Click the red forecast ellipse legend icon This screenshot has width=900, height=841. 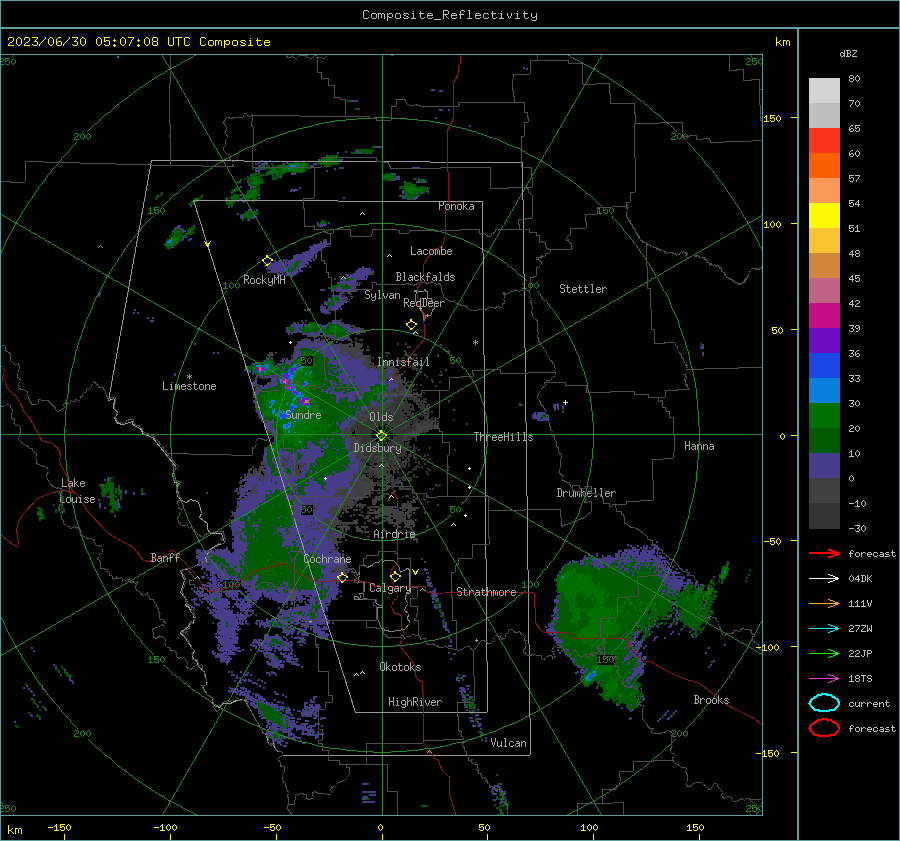pyautogui.click(x=824, y=728)
